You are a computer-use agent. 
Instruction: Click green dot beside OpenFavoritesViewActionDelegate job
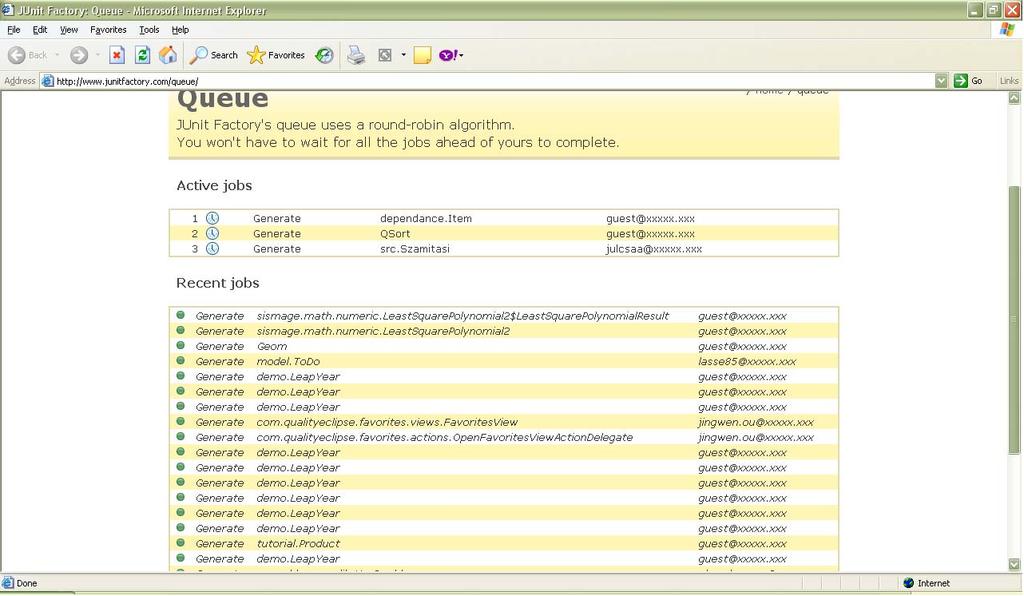[181, 436]
